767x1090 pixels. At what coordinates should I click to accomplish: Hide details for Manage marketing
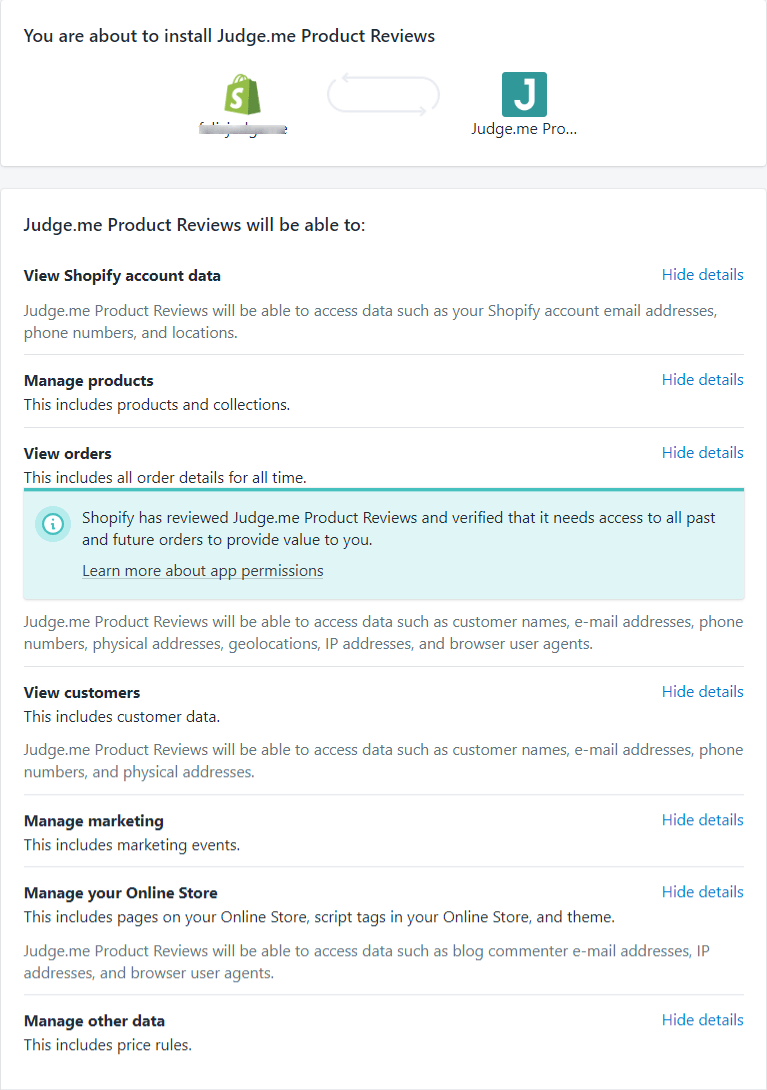click(702, 820)
